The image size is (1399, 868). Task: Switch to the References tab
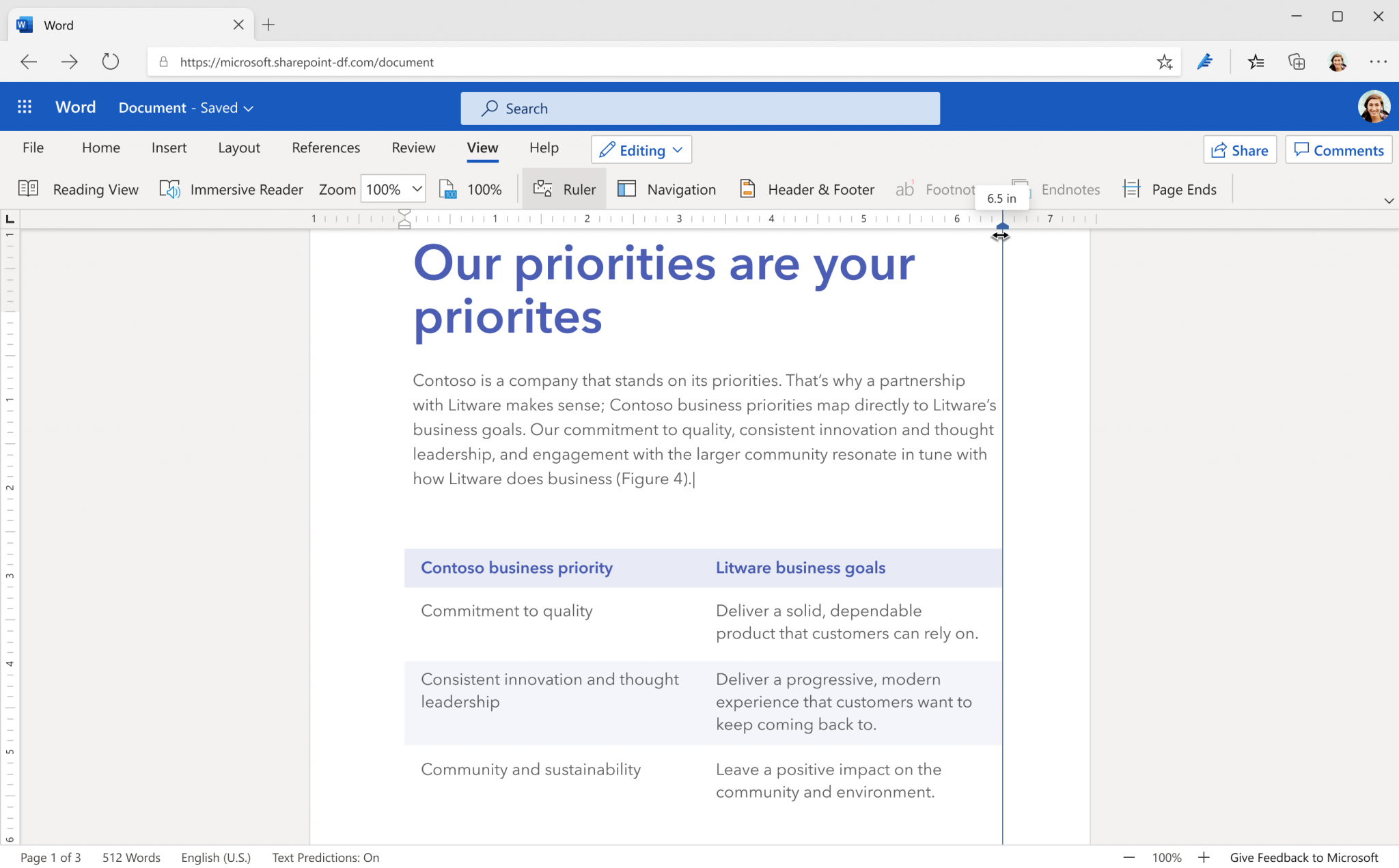[x=326, y=148]
